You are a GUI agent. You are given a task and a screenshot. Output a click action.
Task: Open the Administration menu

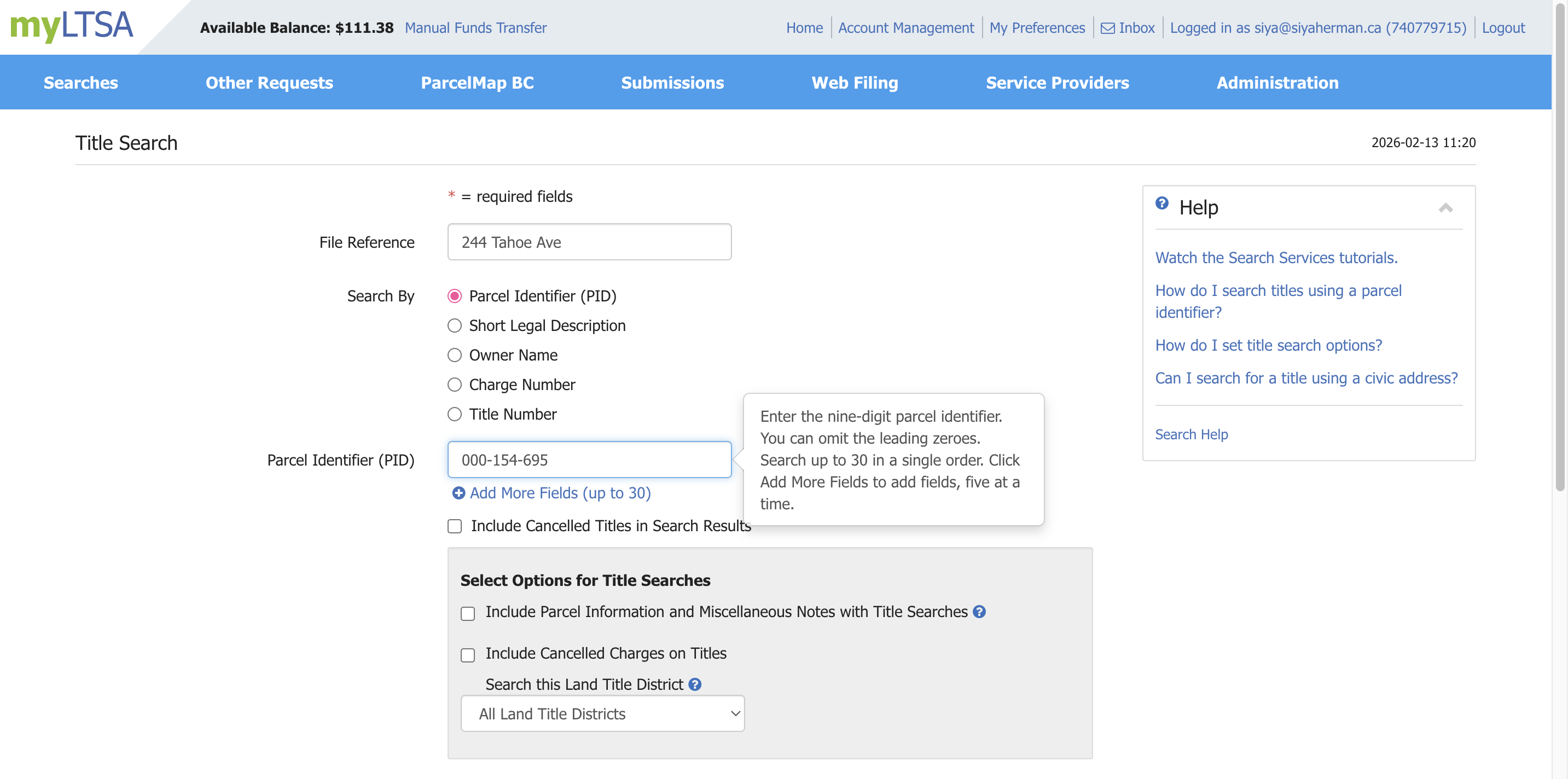click(1277, 83)
